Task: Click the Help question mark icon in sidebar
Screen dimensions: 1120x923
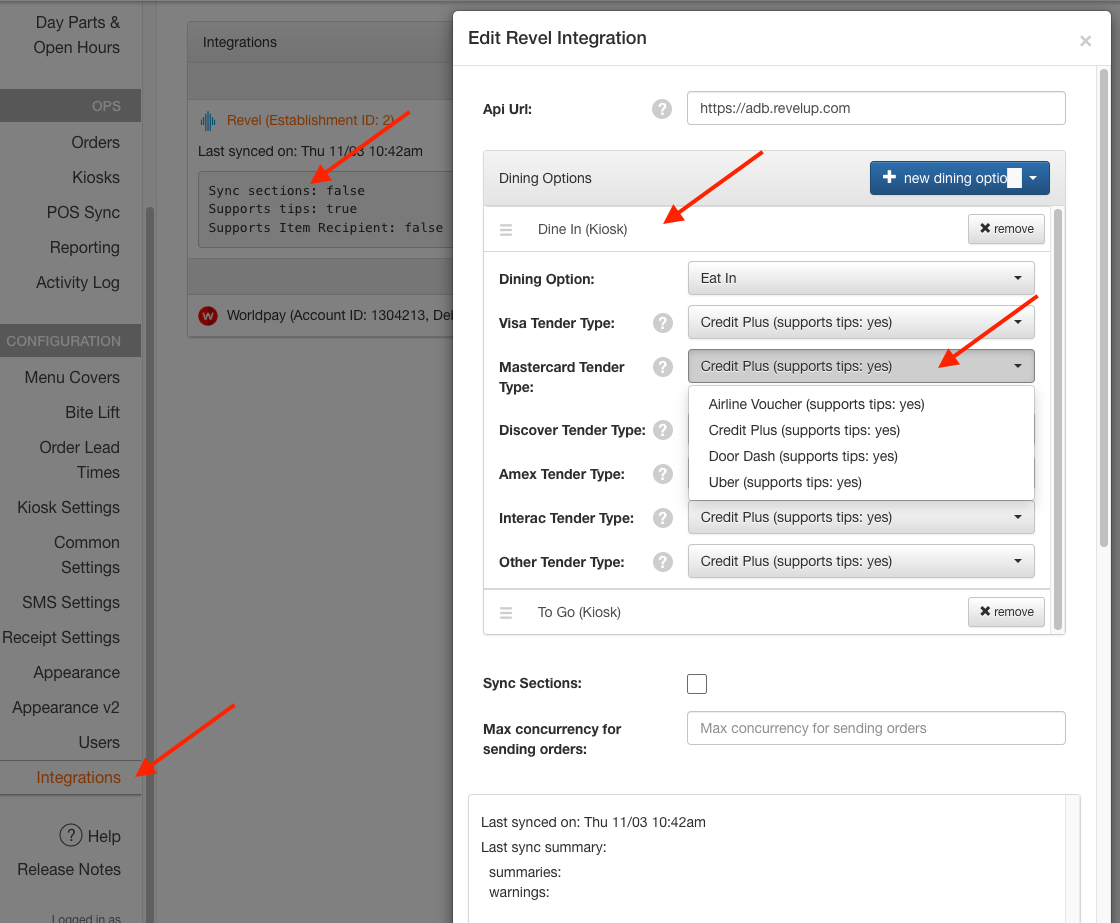Action: click(x=71, y=834)
